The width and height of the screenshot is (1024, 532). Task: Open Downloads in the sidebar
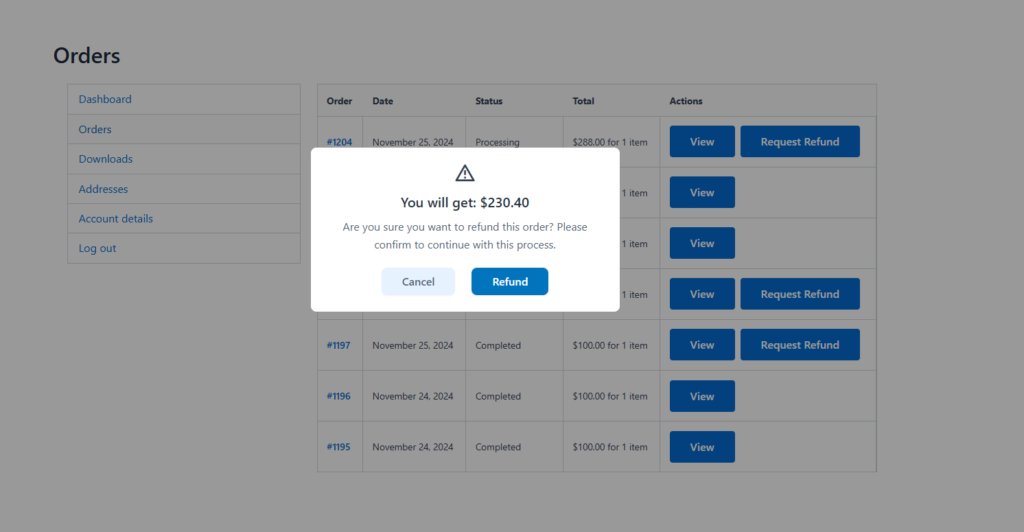click(105, 159)
